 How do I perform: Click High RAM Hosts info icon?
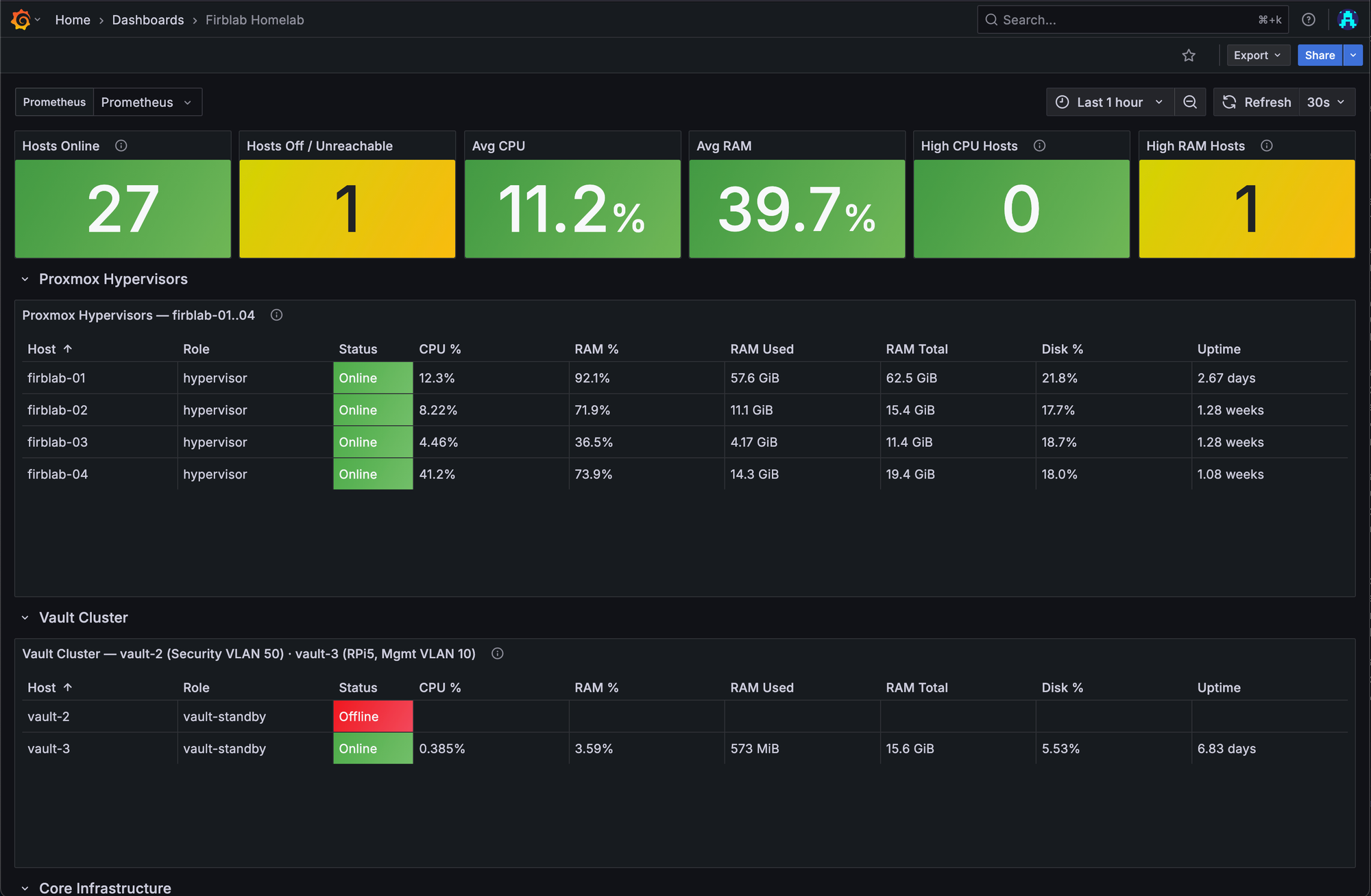[x=1267, y=146]
